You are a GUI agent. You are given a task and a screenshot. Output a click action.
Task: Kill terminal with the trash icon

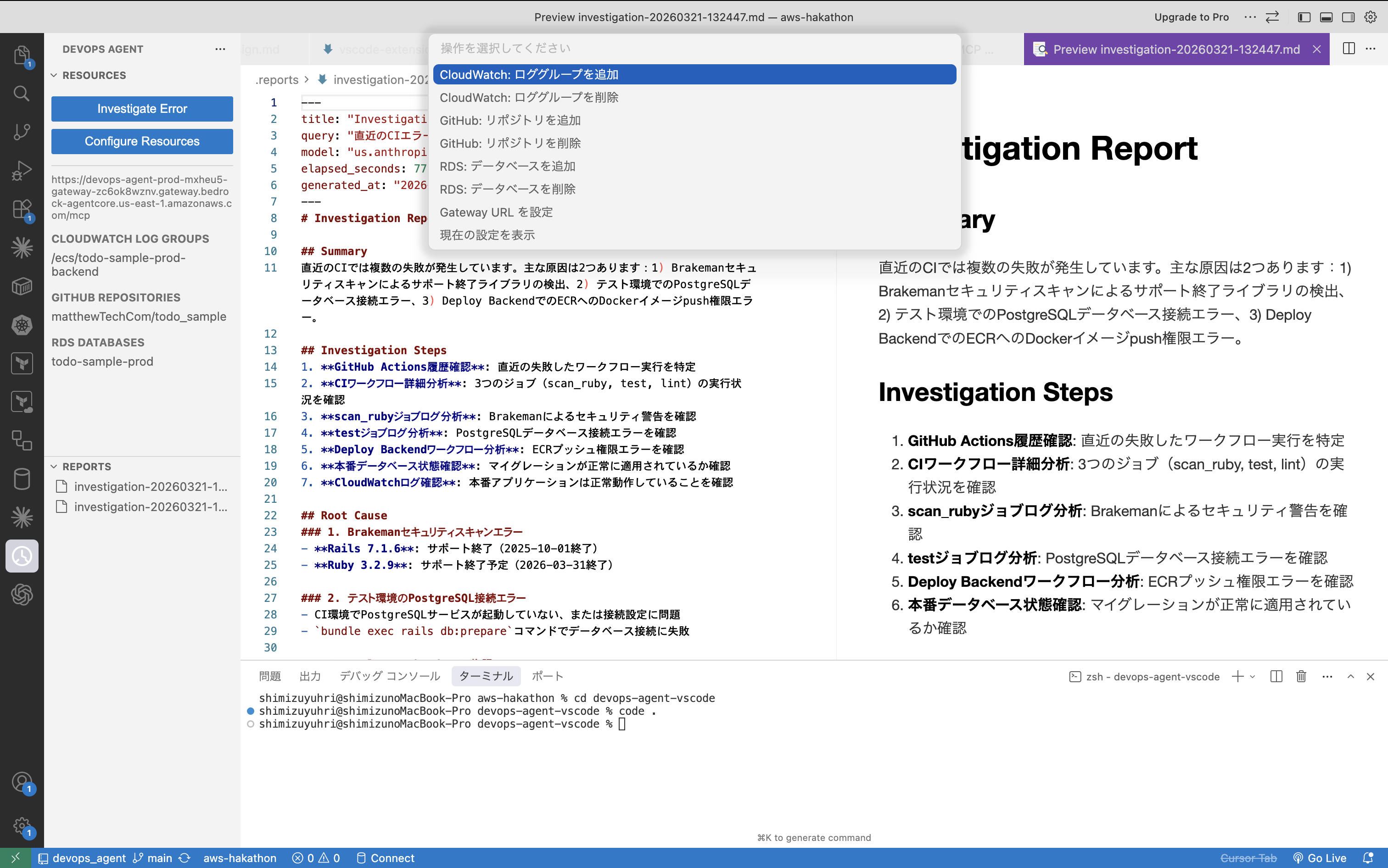[1301, 676]
